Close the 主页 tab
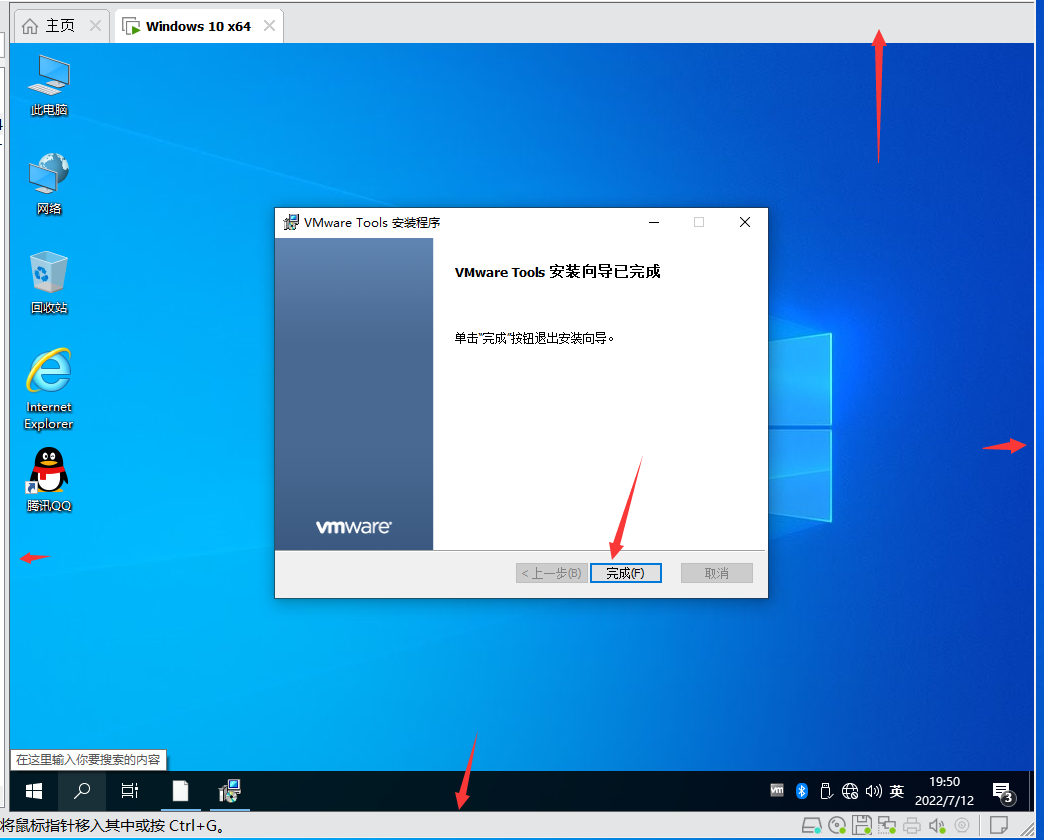1044x840 pixels. click(x=95, y=26)
